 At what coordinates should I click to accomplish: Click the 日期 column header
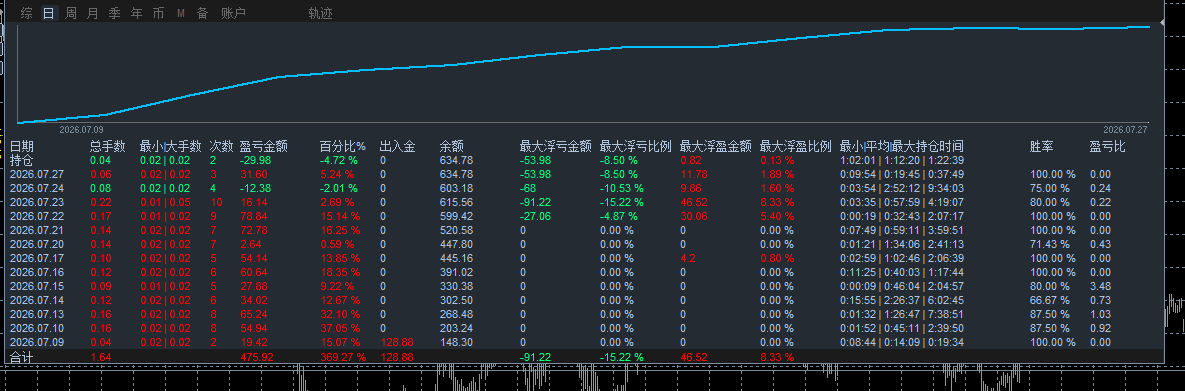(21, 146)
